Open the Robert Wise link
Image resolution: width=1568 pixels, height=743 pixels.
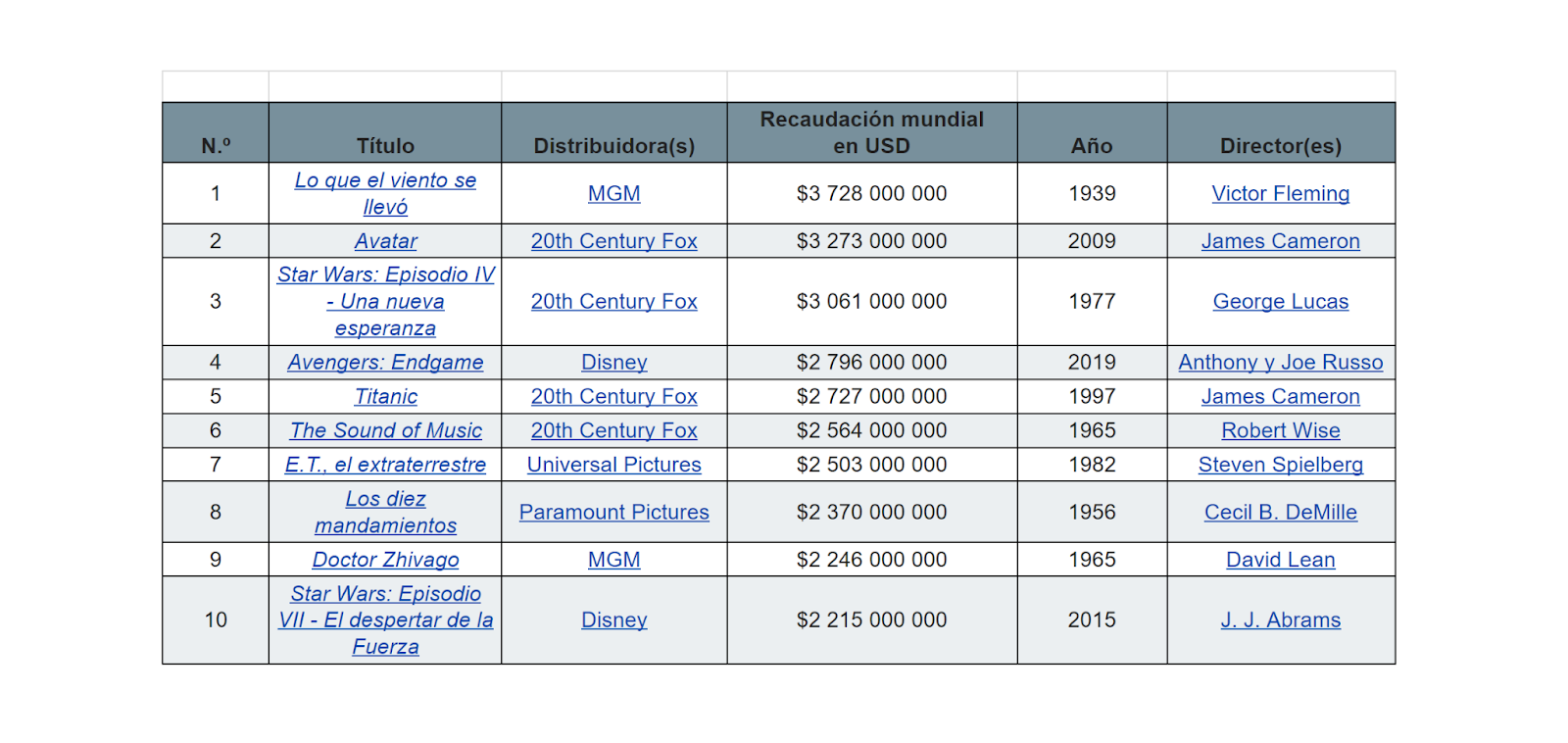coord(1281,430)
